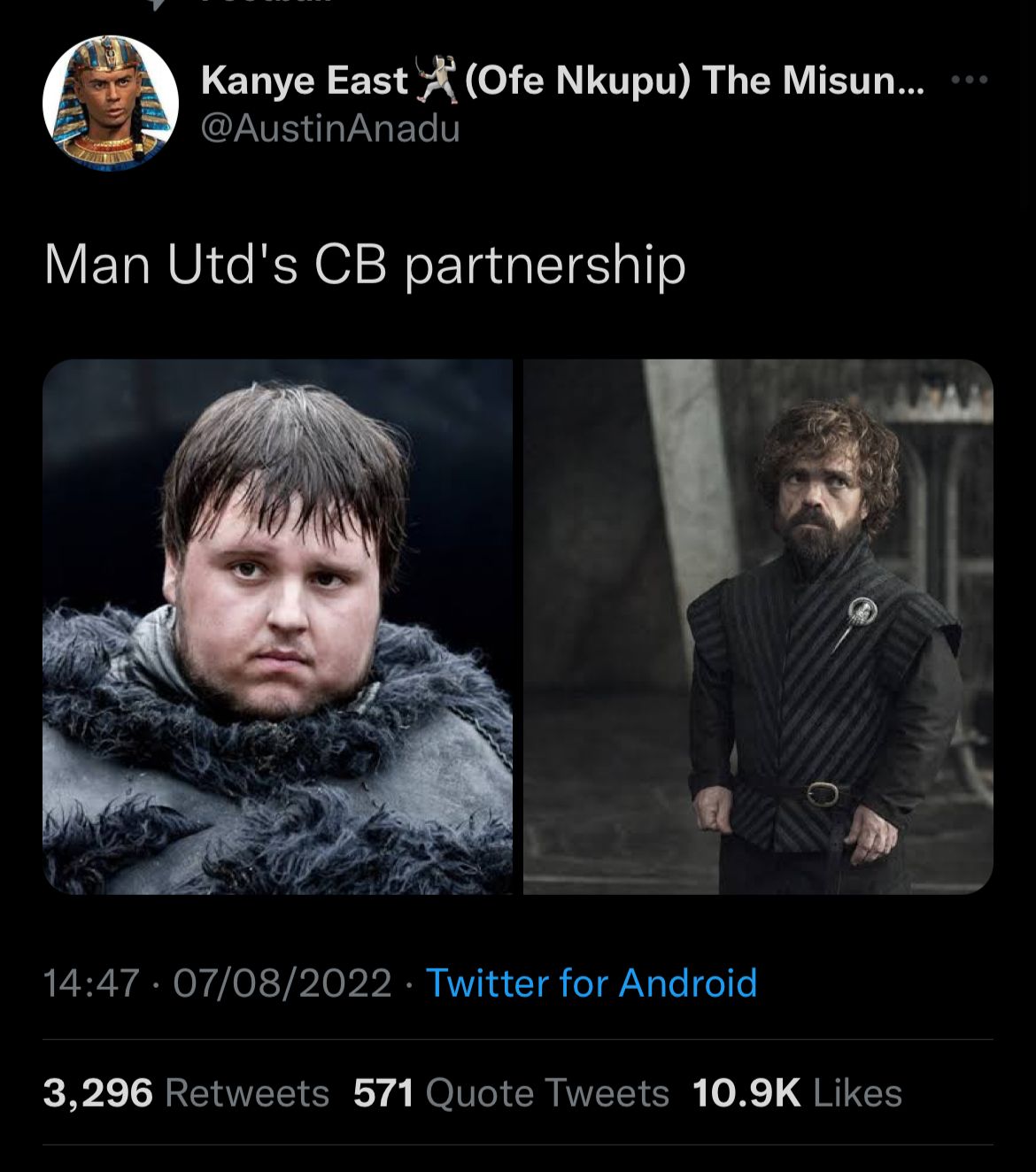Open the three-dot more options menu
The image size is (1036, 1172).
tap(969, 81)
